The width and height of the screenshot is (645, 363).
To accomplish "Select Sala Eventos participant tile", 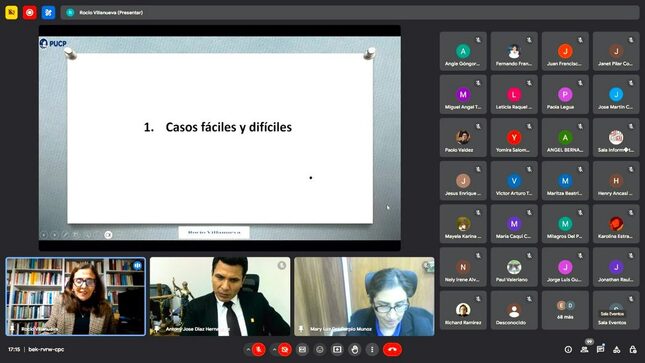I will pos(616,310).
